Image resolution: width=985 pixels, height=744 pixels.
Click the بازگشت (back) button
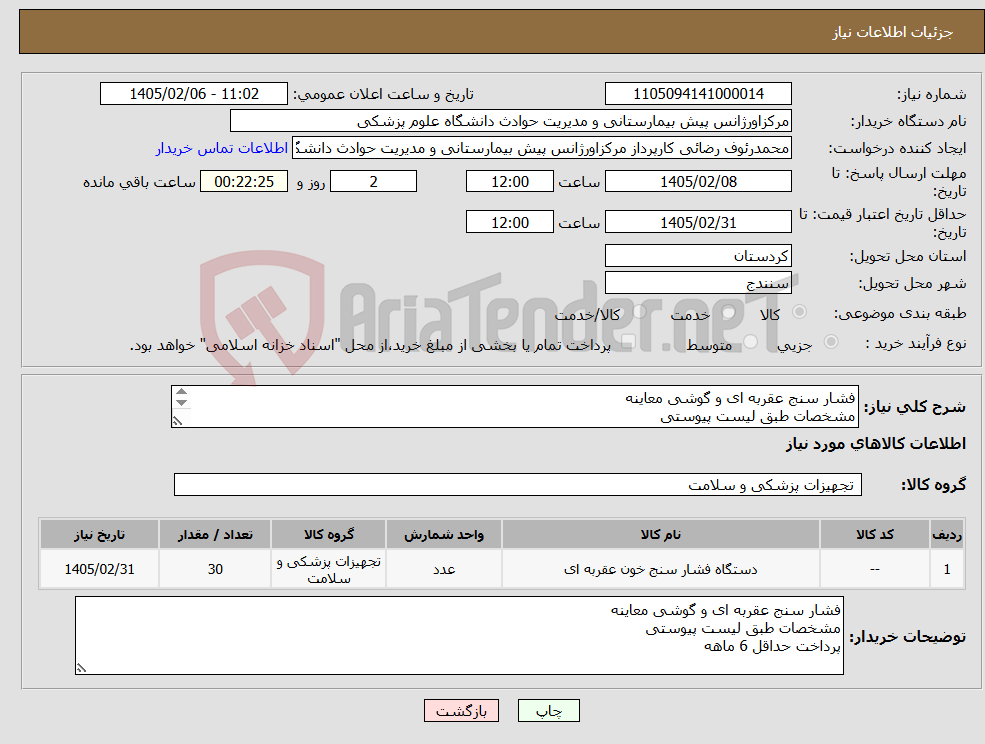461,711
